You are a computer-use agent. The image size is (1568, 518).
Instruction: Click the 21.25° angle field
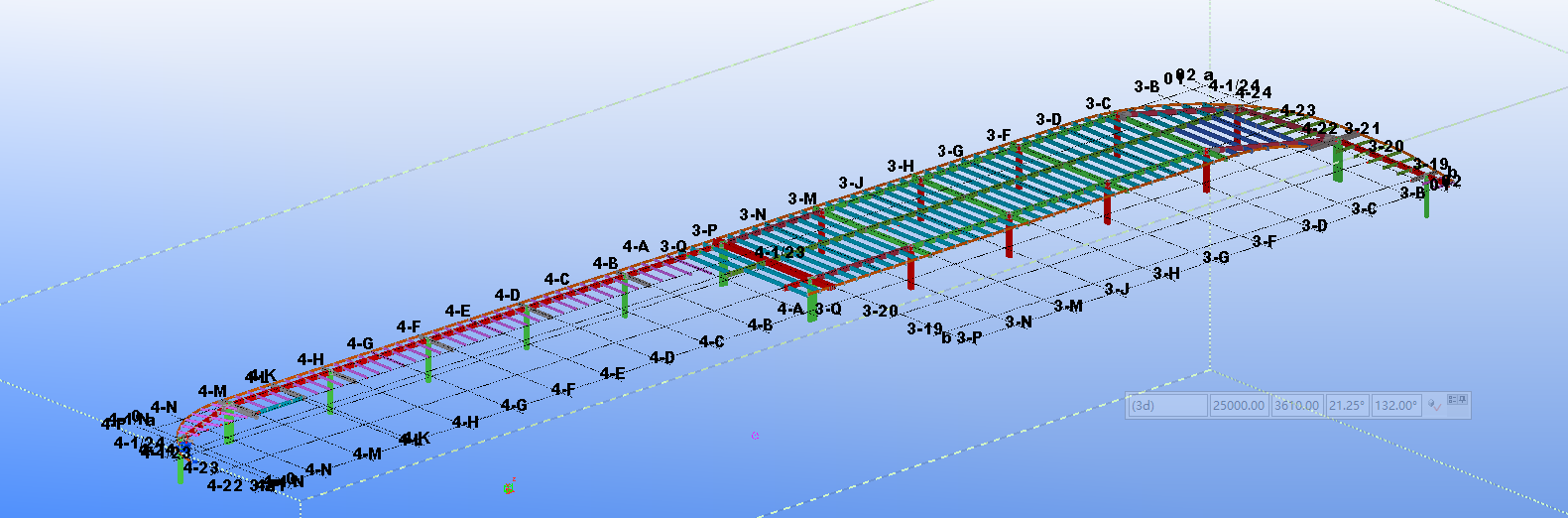(x=1348, y=405)
